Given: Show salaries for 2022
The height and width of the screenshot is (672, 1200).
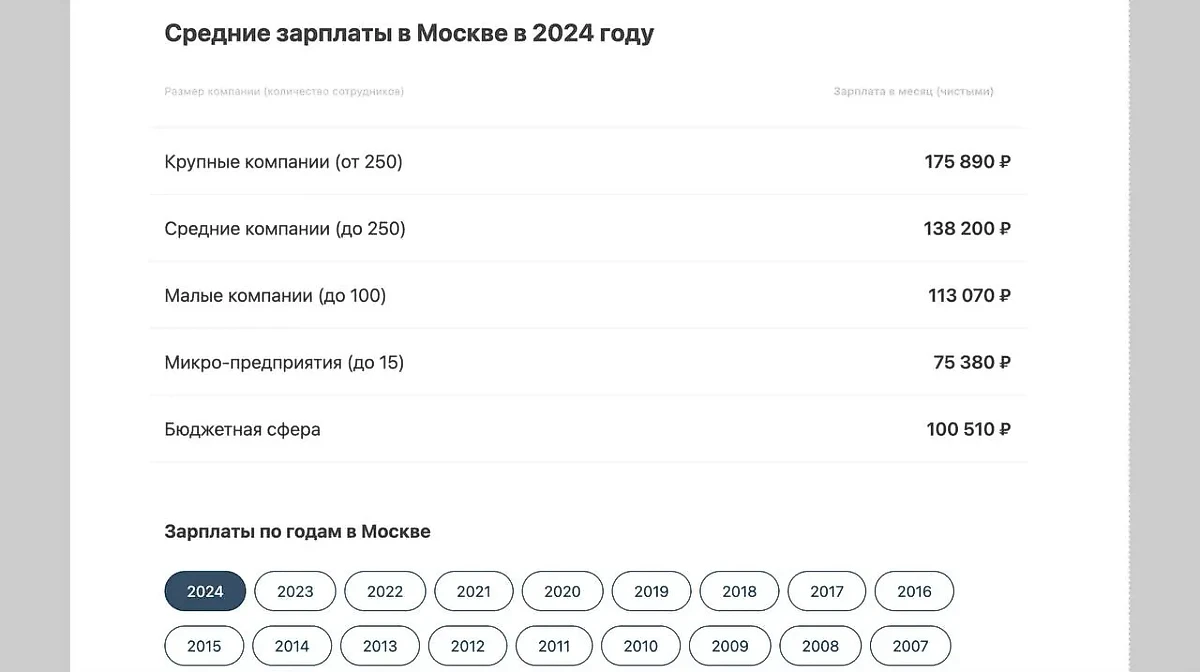Looking at the screenshot, I should [385, 591].
